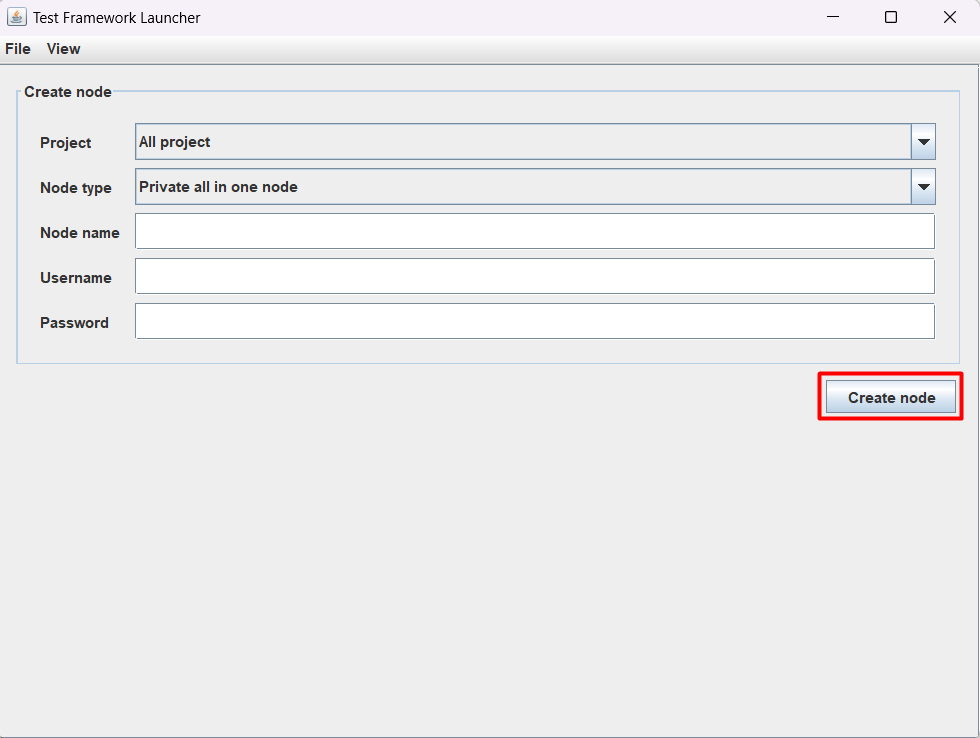Open the File menu

pyautogui.click(x=18, y=49)
